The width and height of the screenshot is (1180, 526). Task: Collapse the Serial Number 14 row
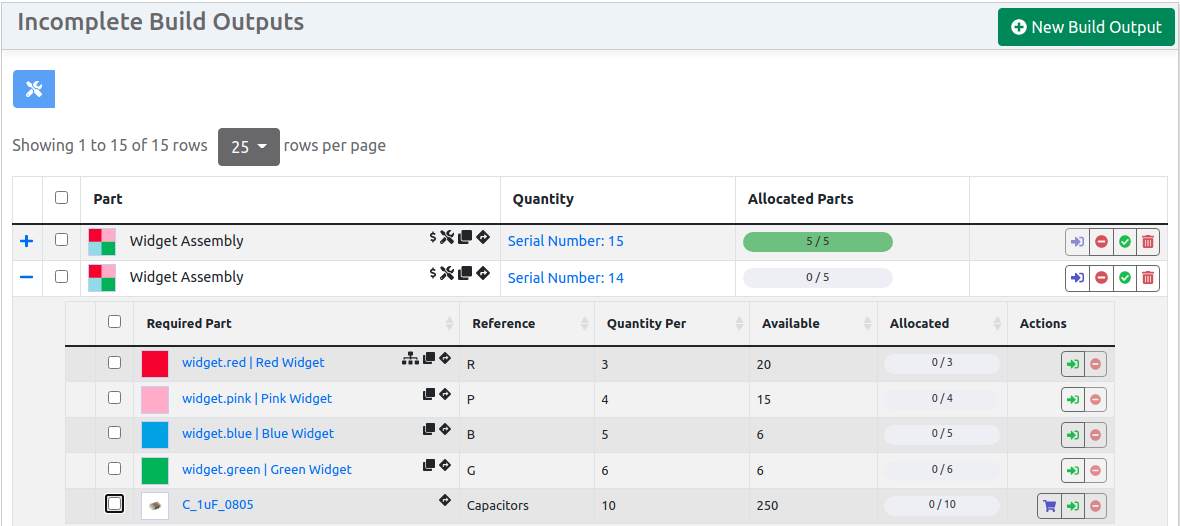27,277
